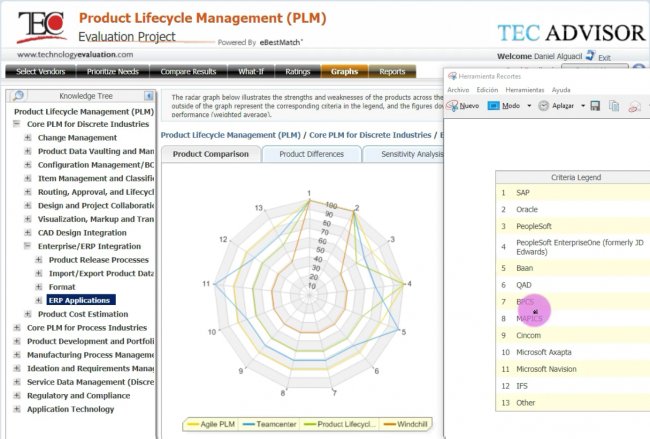The height and width of the screenshot is (439, 650).
Task: Click IFS row in Criteria Legend
Action: point(573,386)
